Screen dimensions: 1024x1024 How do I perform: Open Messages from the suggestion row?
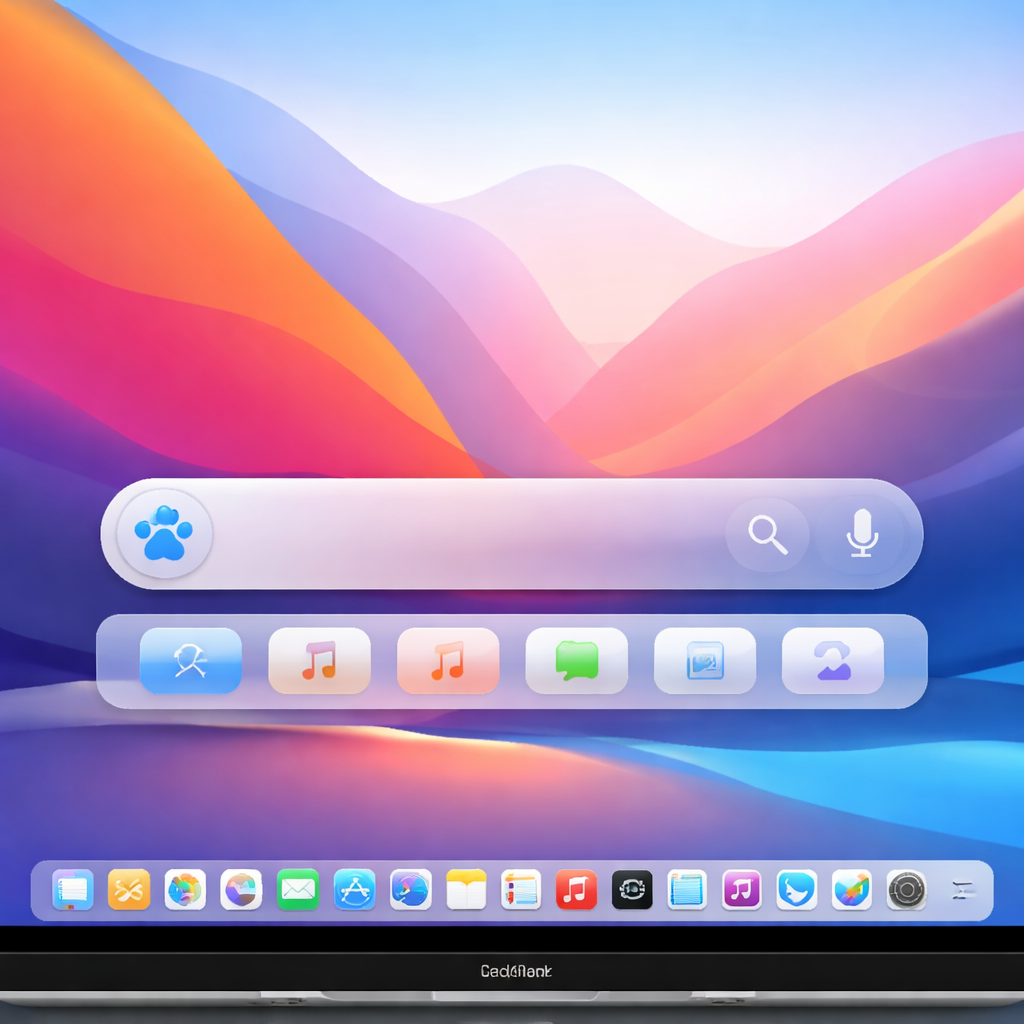click(576, 661)
